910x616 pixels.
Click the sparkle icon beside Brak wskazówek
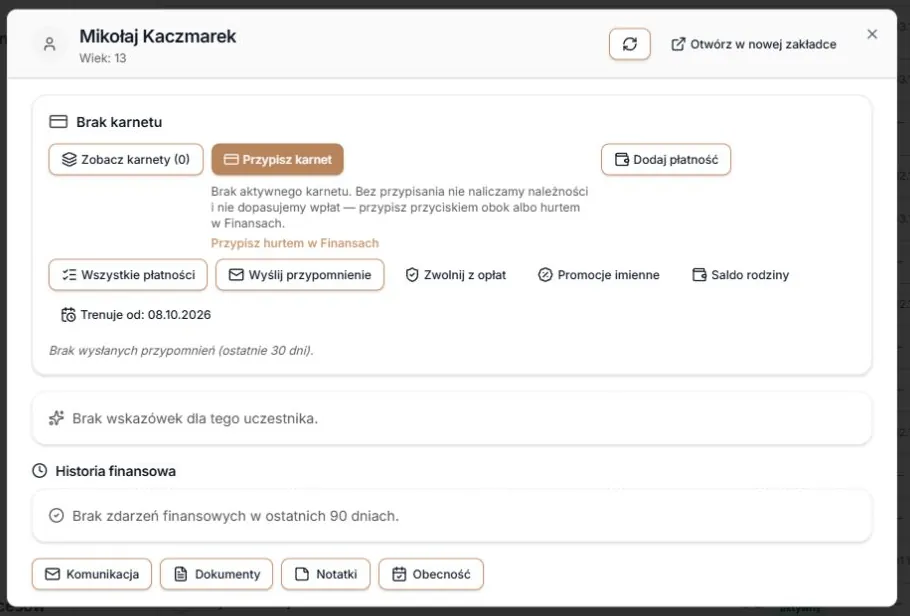click(x=56, y=418)
